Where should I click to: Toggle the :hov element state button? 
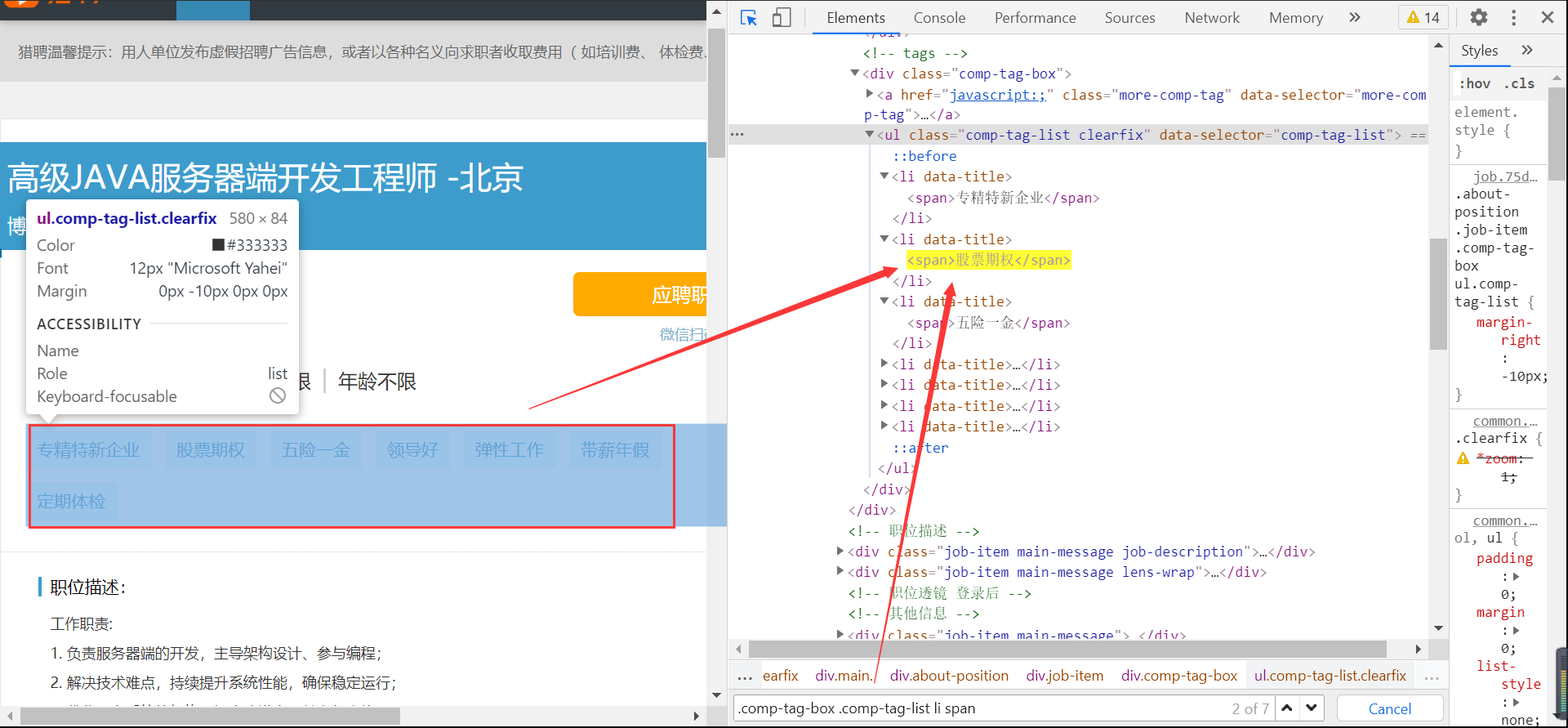pyautogui.click(x=1475, y=83)
